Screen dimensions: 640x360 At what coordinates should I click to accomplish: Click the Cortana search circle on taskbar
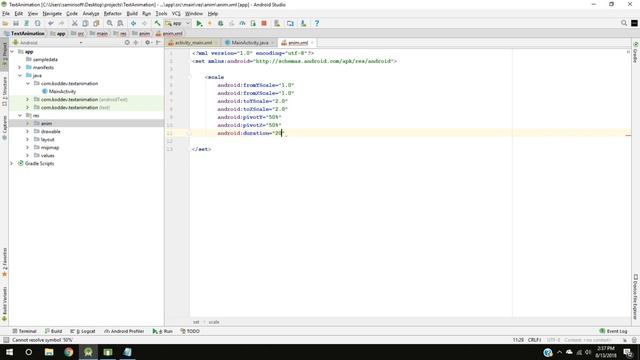[x=29, y=352]
